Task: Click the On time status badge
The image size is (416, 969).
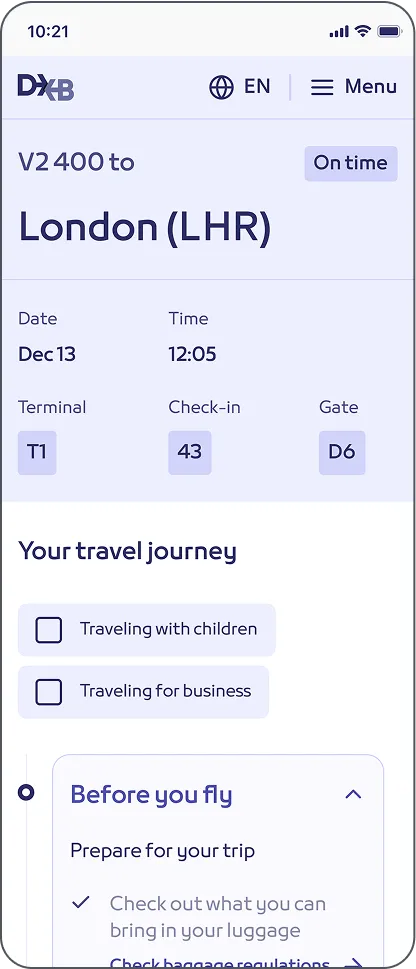Action: [350, 163]
